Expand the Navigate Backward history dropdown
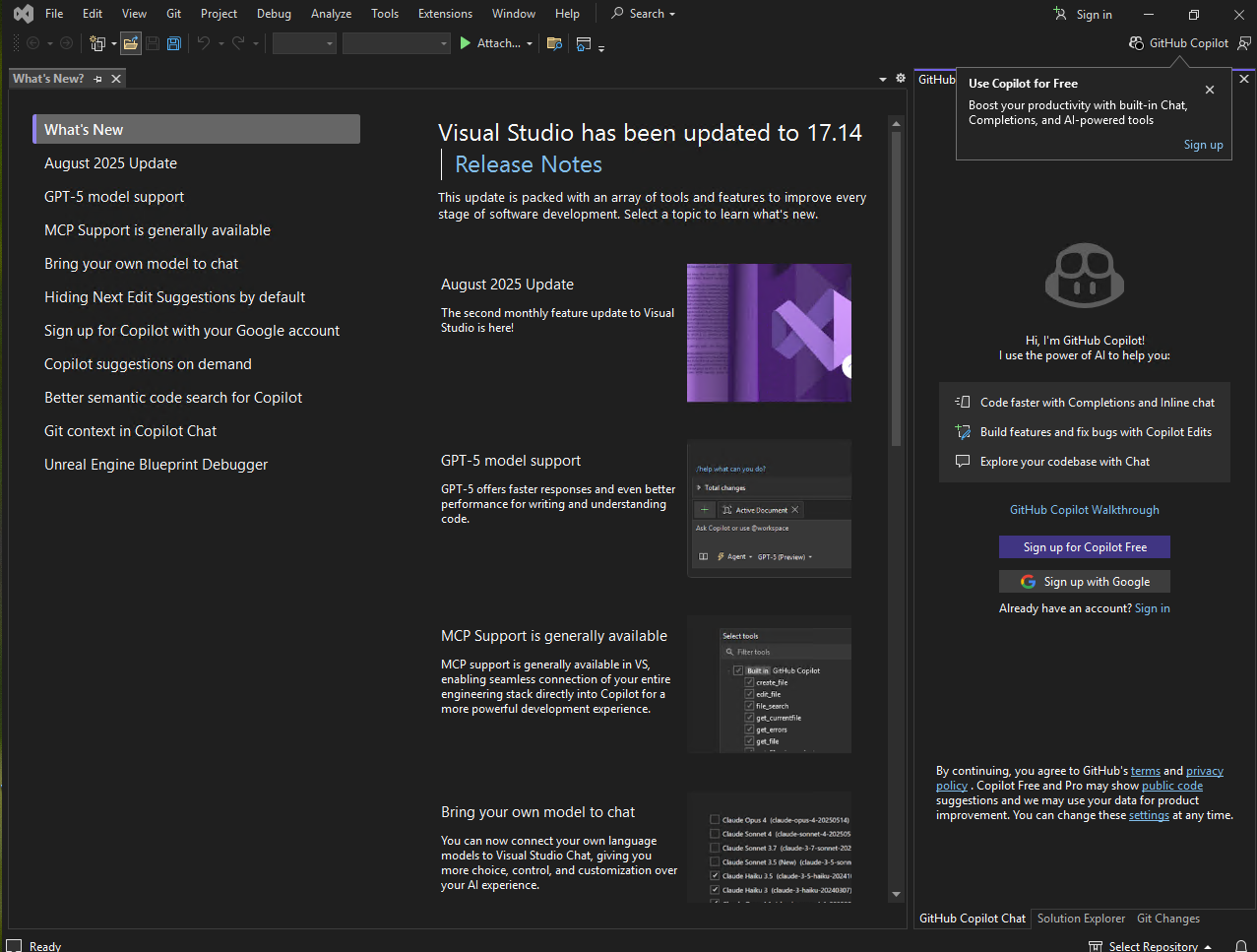The image size is (1257, 952). (49, 43)
